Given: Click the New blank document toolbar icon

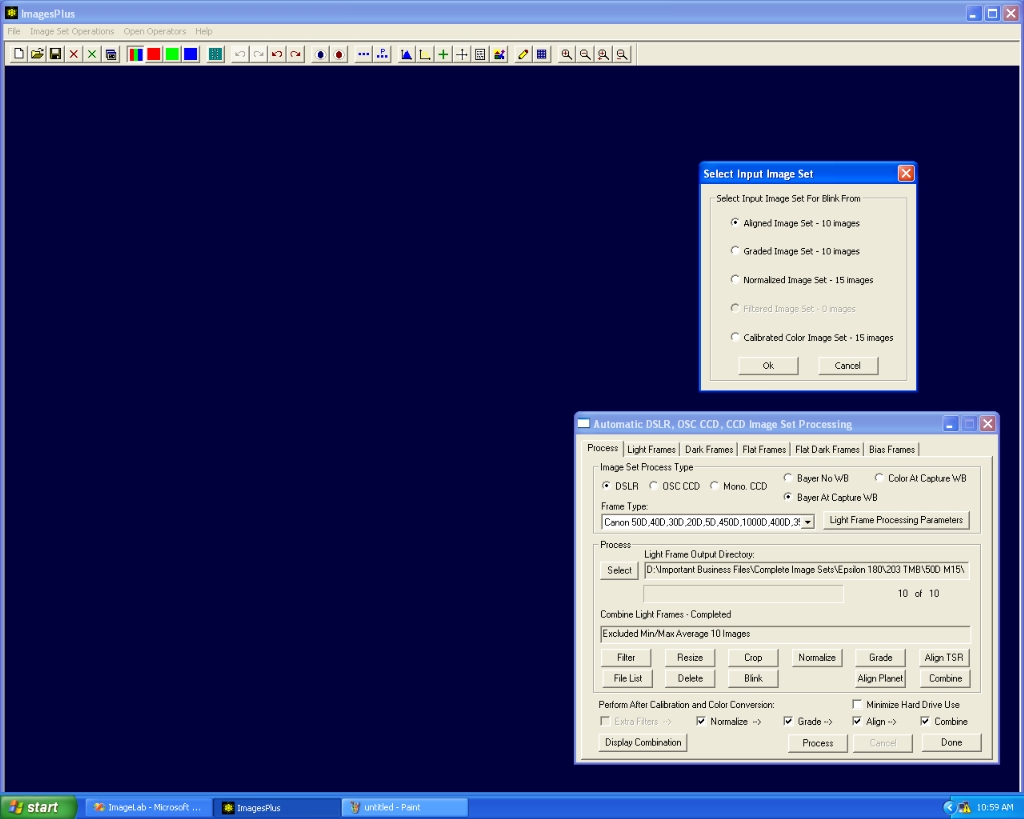Looking at the screenshot, I should (19, 54).
